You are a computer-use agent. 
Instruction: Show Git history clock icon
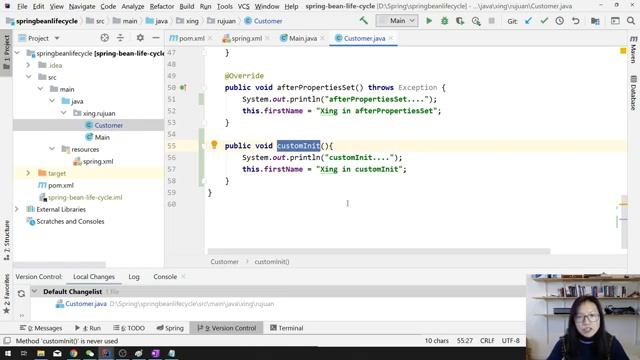560,21
